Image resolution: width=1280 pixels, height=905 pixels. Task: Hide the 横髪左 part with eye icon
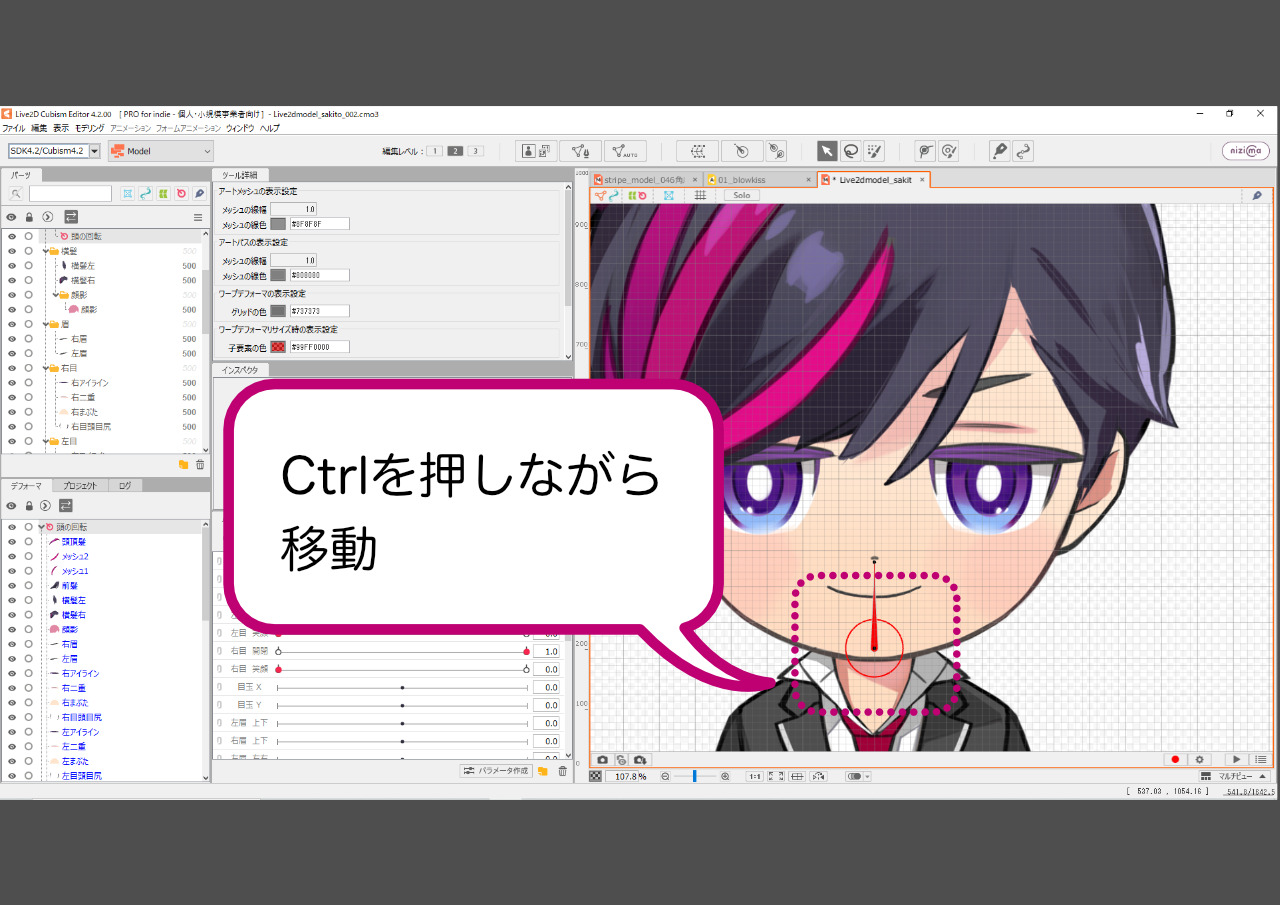12,266
